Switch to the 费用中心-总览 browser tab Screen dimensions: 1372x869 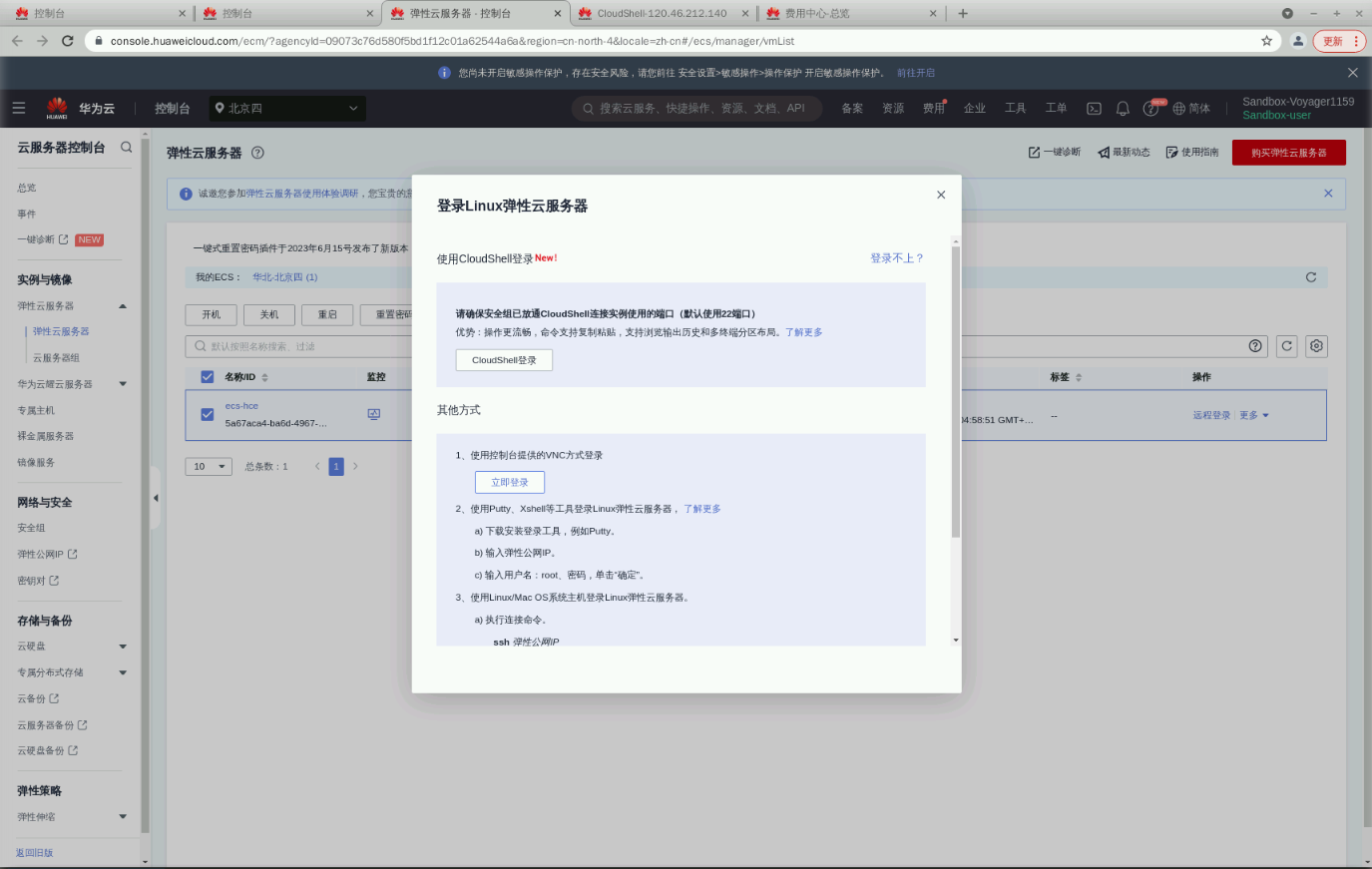[850, 14]
